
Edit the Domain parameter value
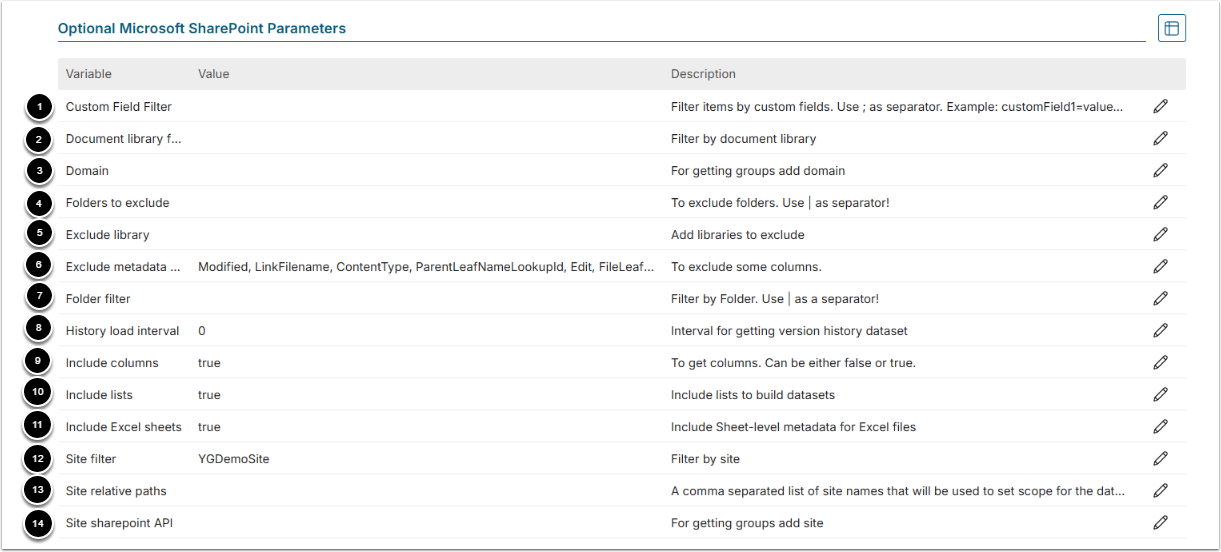tap(1160, 170)
